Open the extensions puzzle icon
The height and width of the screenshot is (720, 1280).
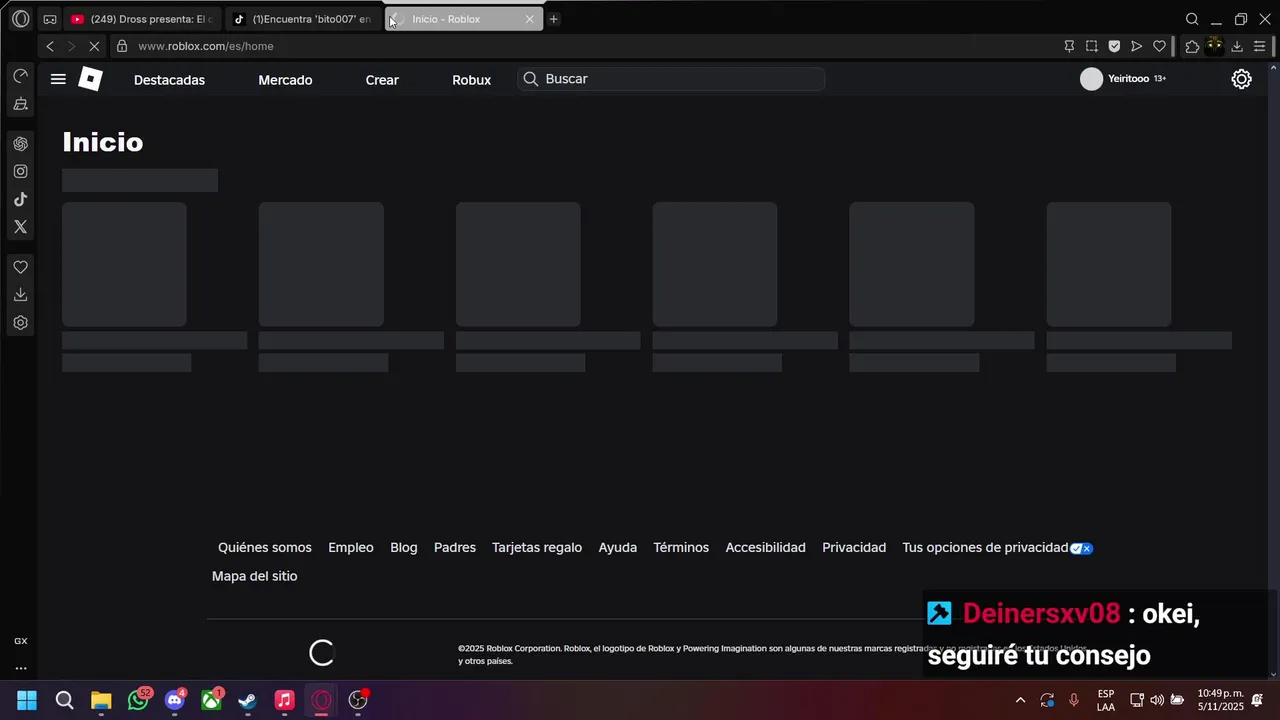(x=1192, y=46)
